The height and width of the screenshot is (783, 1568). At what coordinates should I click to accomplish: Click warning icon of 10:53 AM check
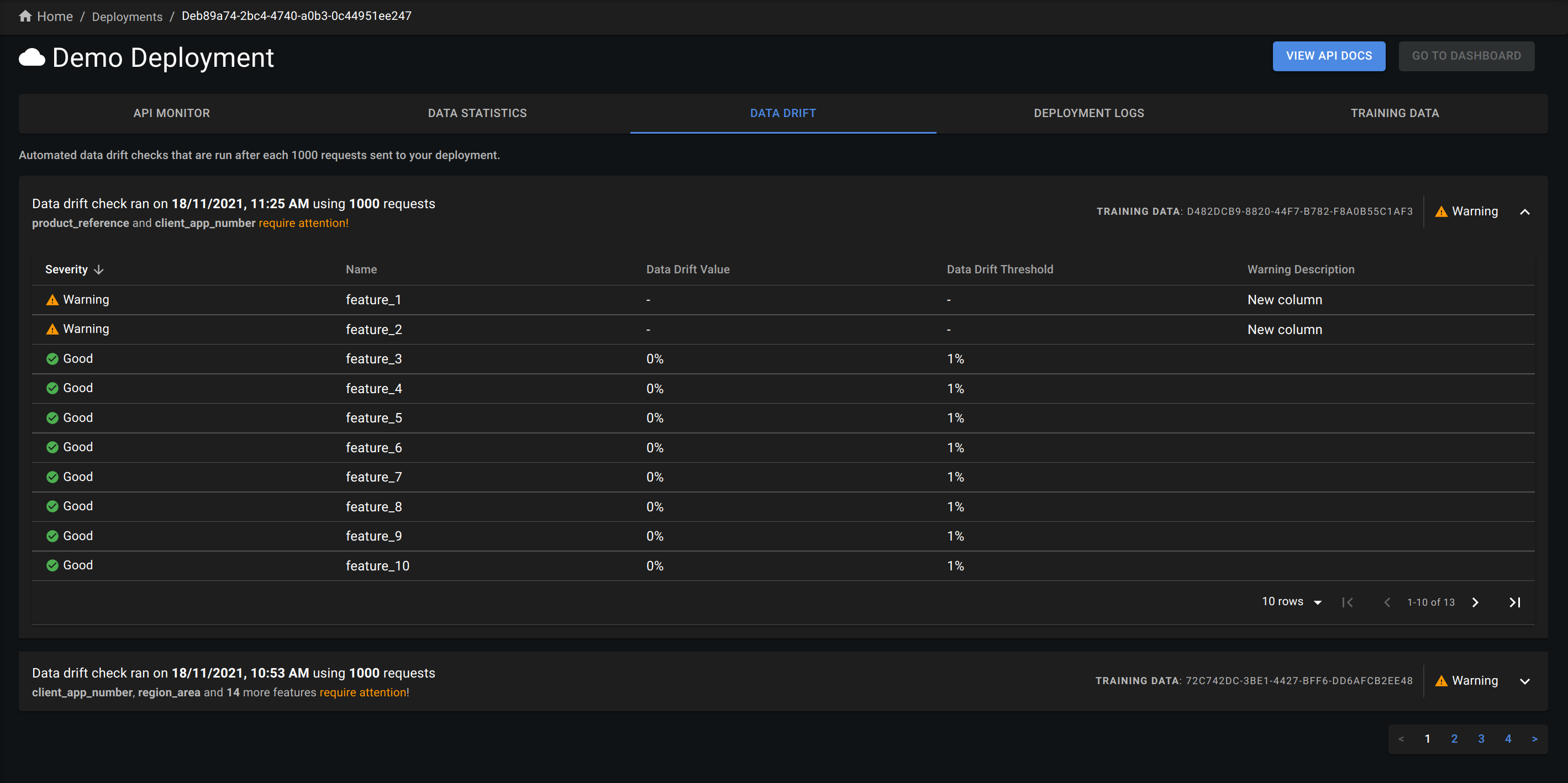(1441, 681)
